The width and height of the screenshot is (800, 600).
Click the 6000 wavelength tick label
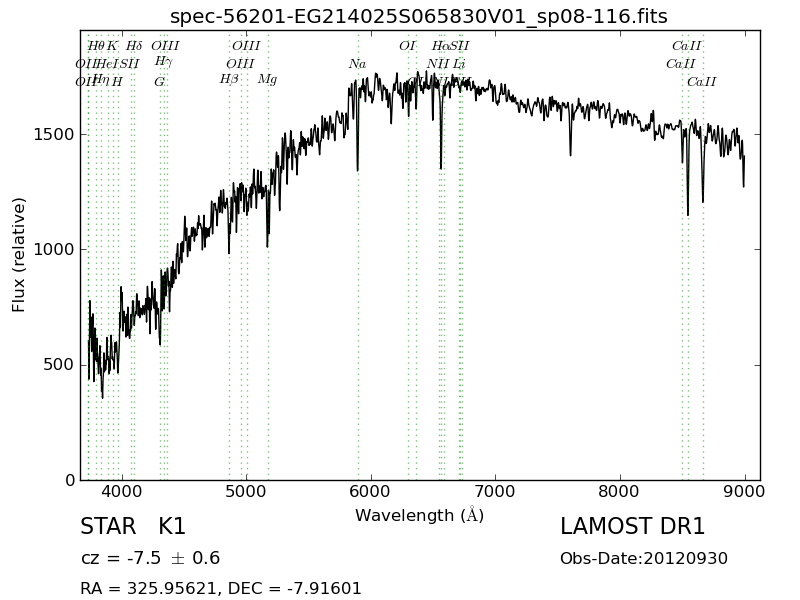tap(371, 491)
